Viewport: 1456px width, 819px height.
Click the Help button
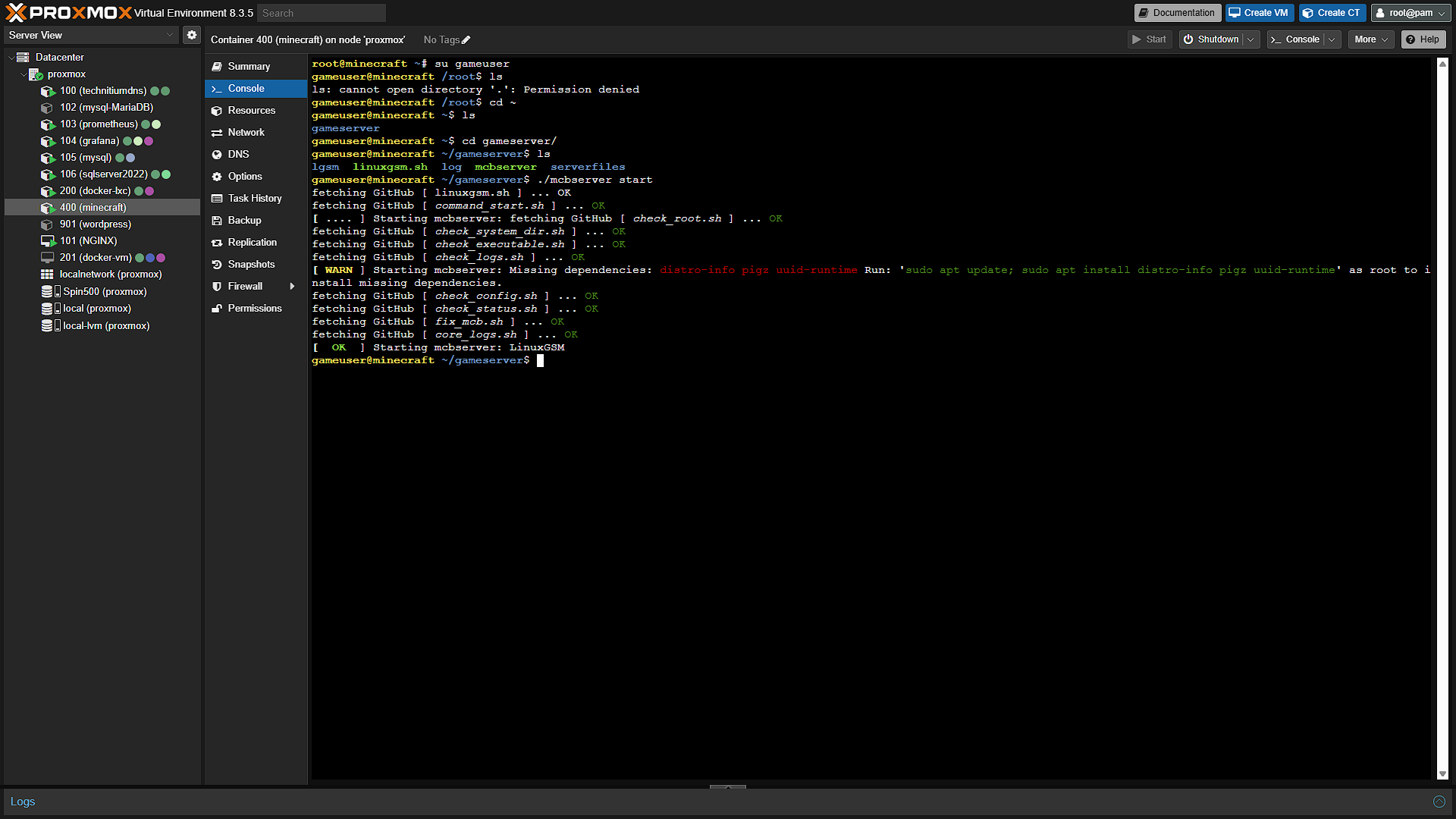point(1423,39)
